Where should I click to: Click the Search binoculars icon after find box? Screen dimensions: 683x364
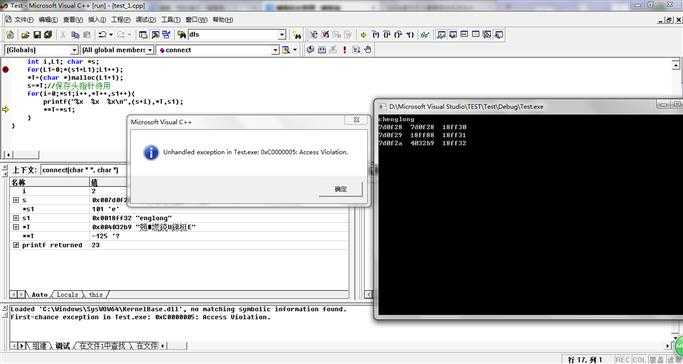click(298, 35)
